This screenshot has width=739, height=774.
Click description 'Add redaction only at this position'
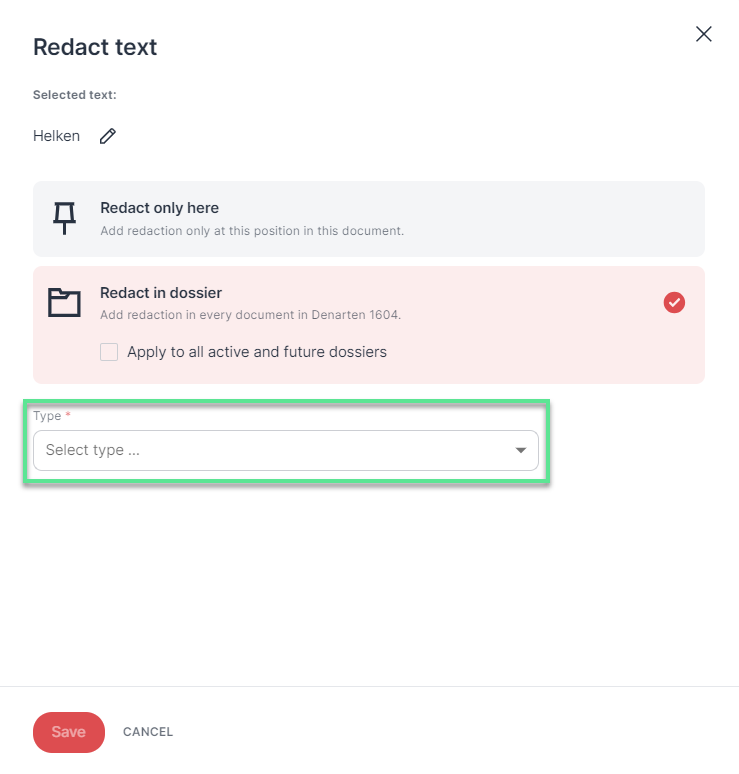(x=252, y=231)
